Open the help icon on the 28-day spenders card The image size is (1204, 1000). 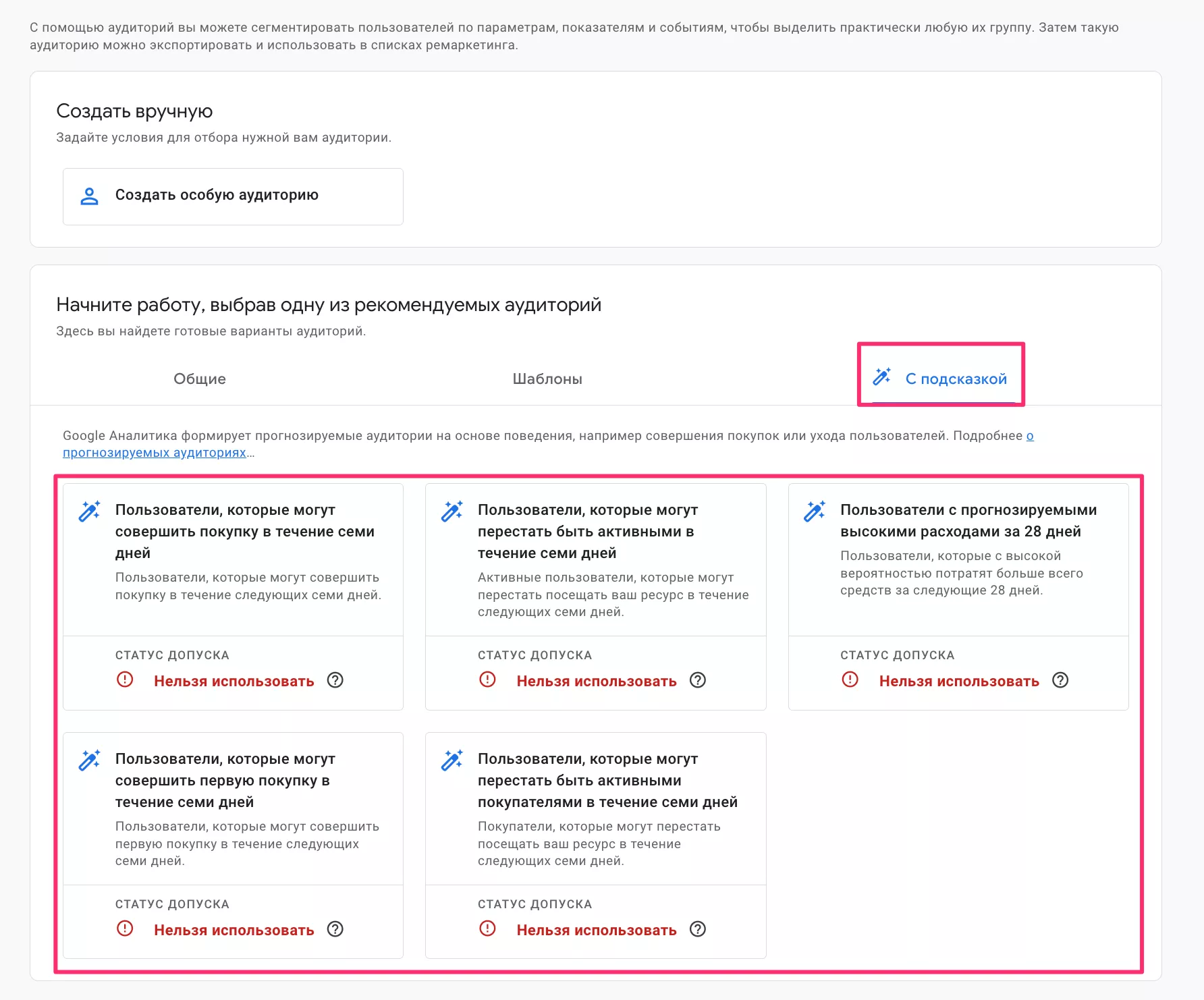[x=1062, y=682]
